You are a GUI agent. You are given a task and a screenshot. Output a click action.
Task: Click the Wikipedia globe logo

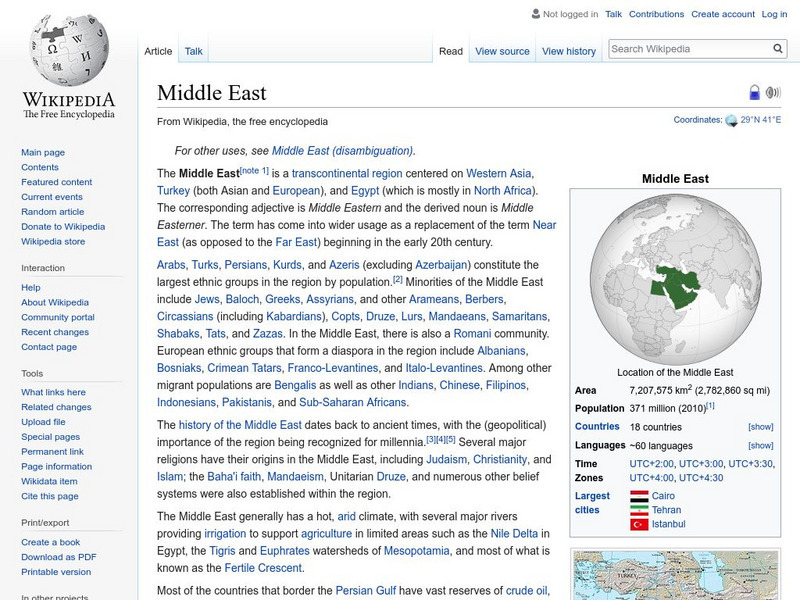click(69, 49)
